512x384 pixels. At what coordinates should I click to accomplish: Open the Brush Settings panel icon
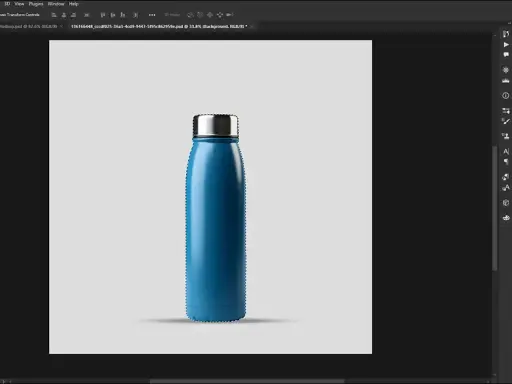tap(506, 110)
